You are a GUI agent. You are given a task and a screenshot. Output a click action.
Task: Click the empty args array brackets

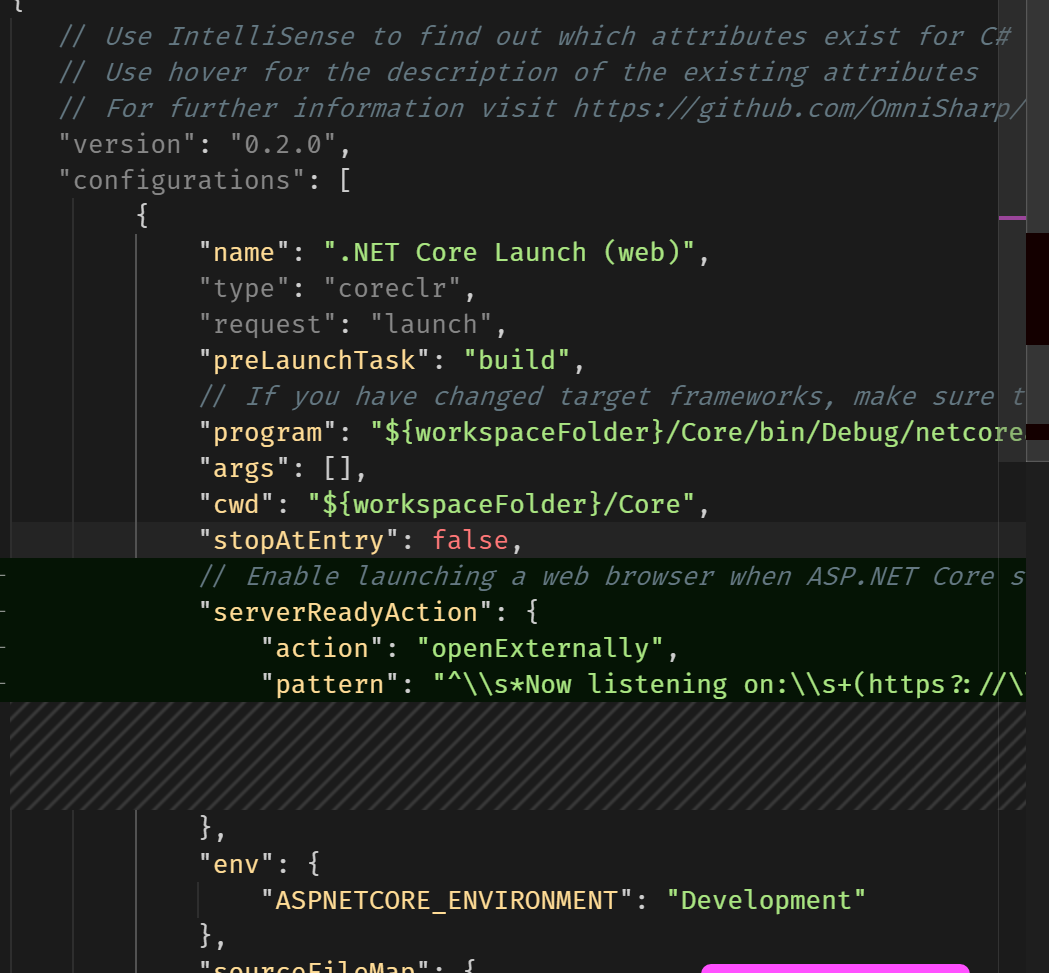(x=338, y=468)
